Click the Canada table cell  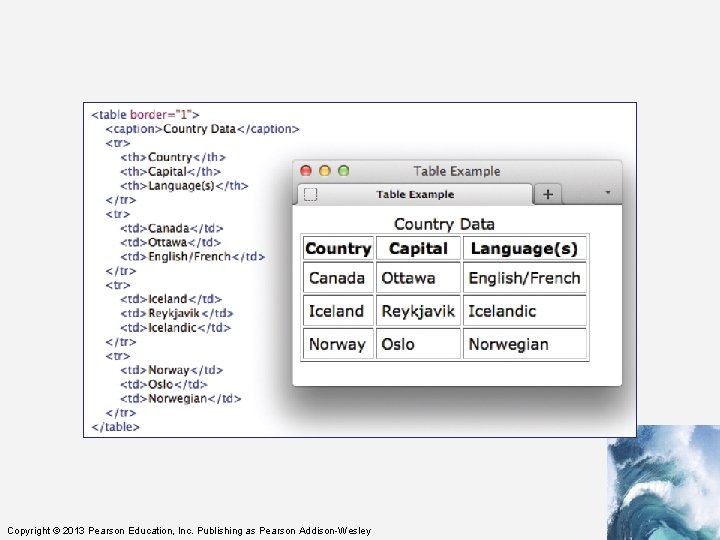click(x=338, y=278)
